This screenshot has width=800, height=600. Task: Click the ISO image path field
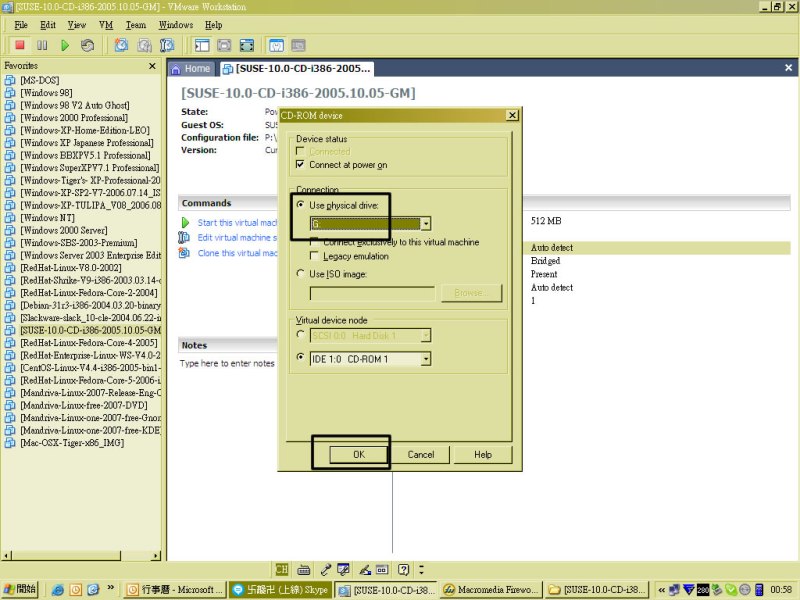point(372,293)
